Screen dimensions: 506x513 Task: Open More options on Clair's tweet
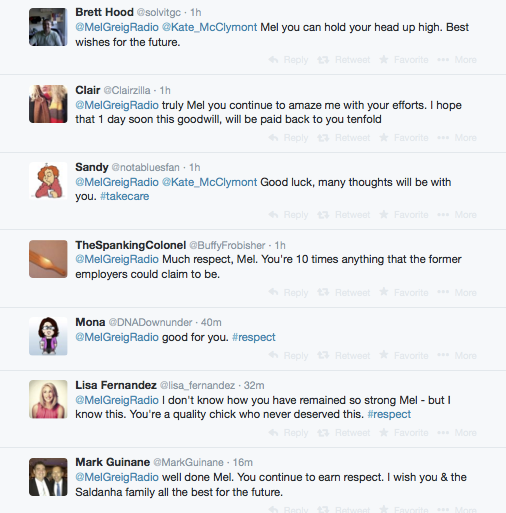pyautogui.click(x=457, y=138)
